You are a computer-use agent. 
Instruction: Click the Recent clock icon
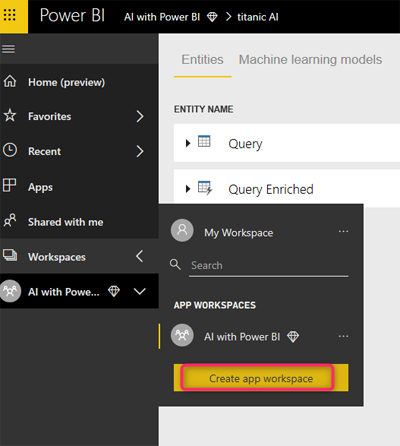coord(10,150)
